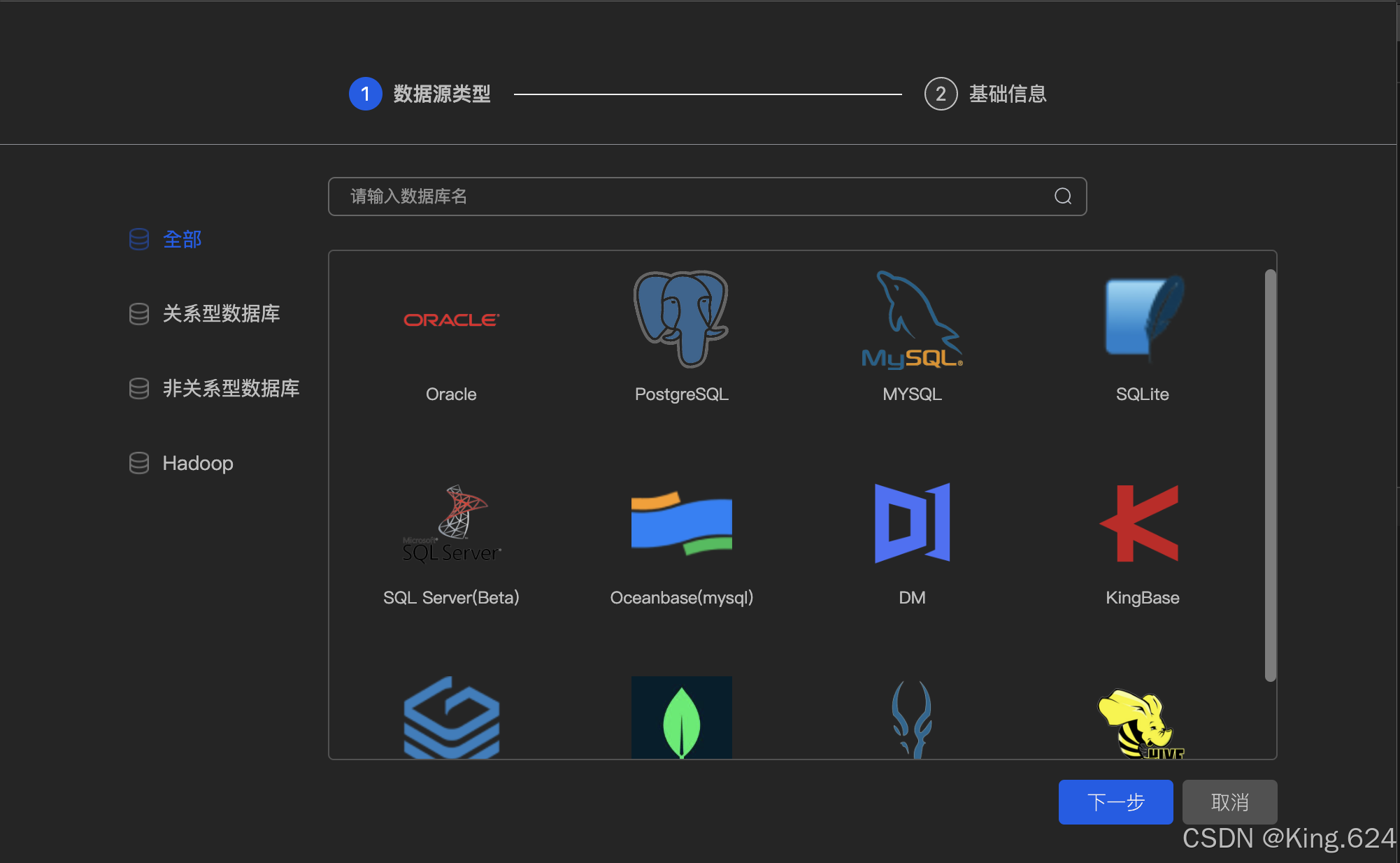Choose the SQL Server(Beta) icon
The height and width of the screenshot is (863, 1400).
tap(451, 524)
